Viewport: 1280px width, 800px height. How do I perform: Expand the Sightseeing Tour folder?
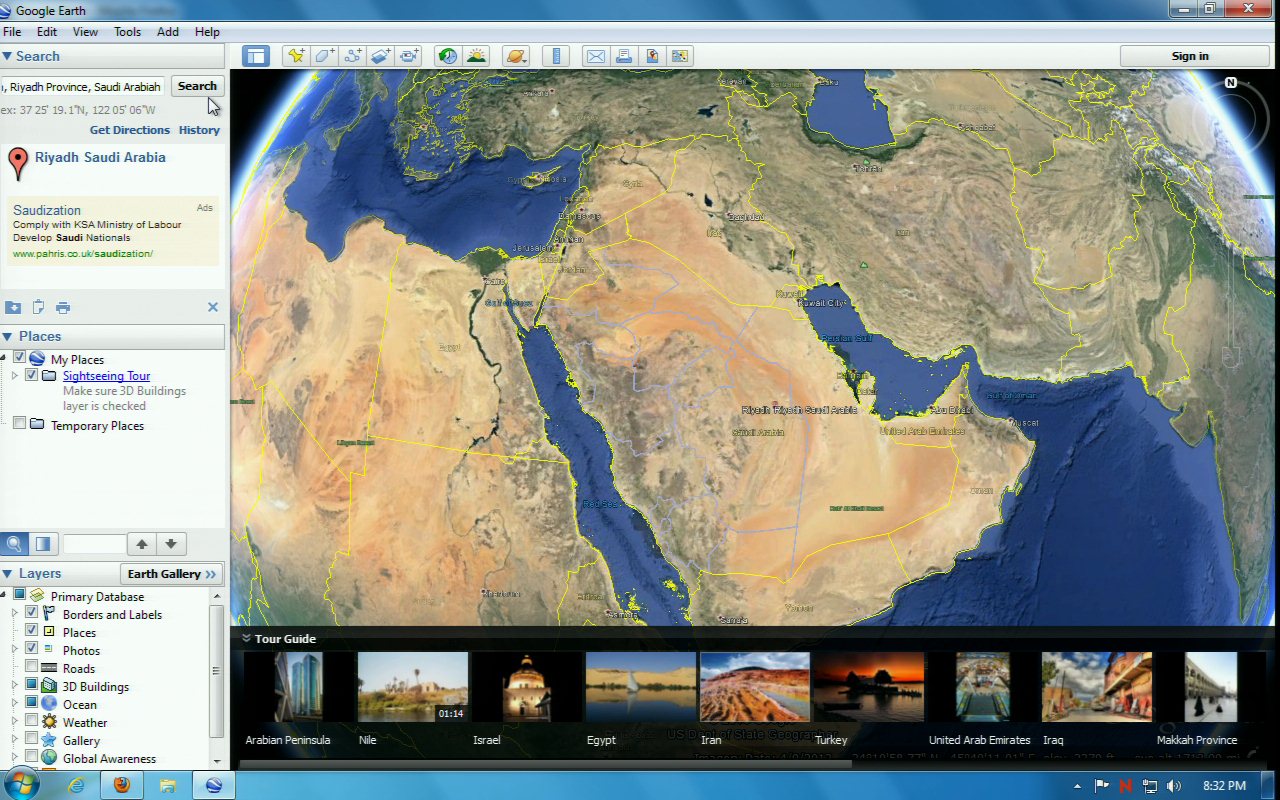[15, 376]
